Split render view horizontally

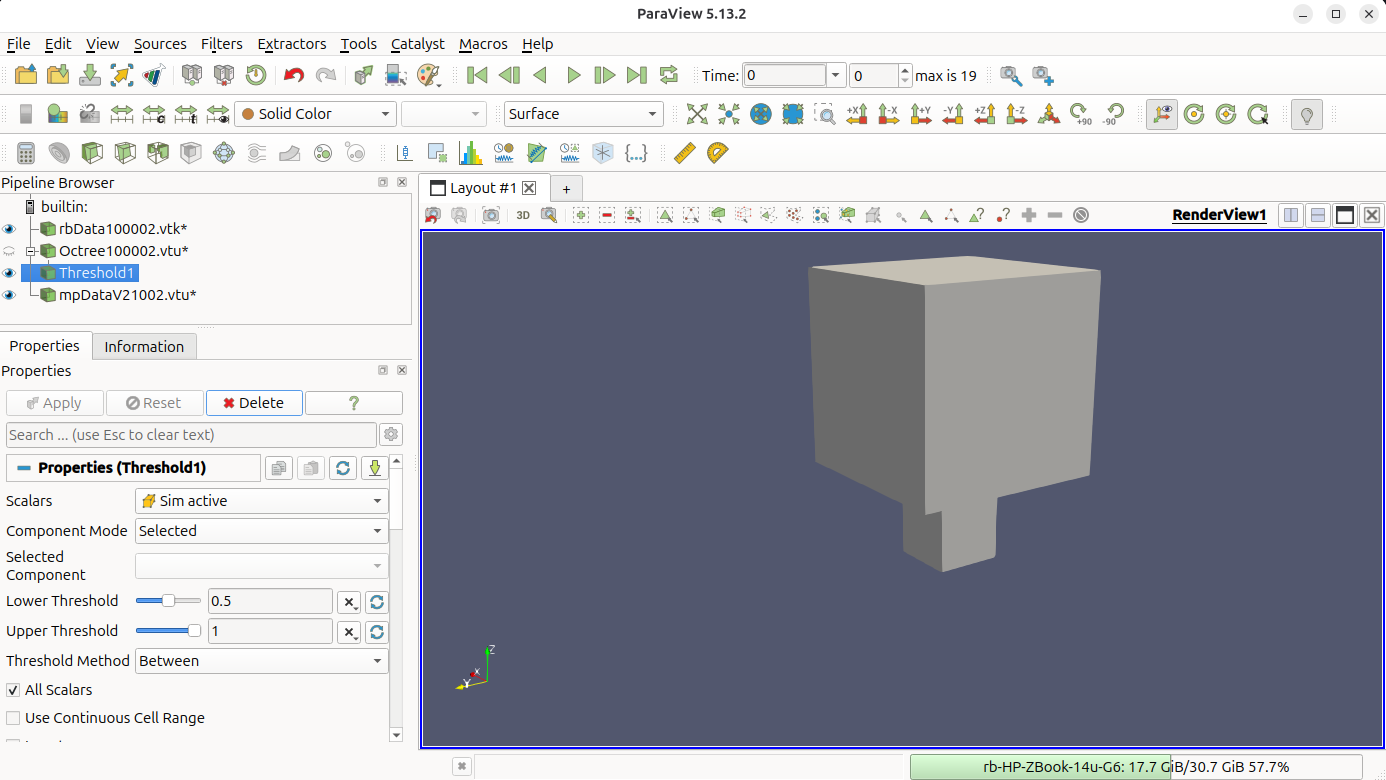point(1291,215)
